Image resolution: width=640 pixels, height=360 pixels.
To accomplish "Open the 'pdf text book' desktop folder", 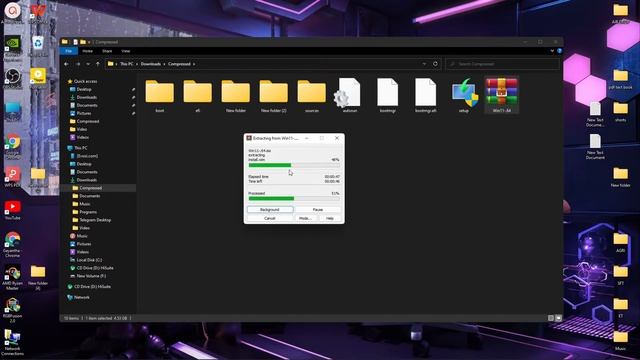I will coord(620,76).
